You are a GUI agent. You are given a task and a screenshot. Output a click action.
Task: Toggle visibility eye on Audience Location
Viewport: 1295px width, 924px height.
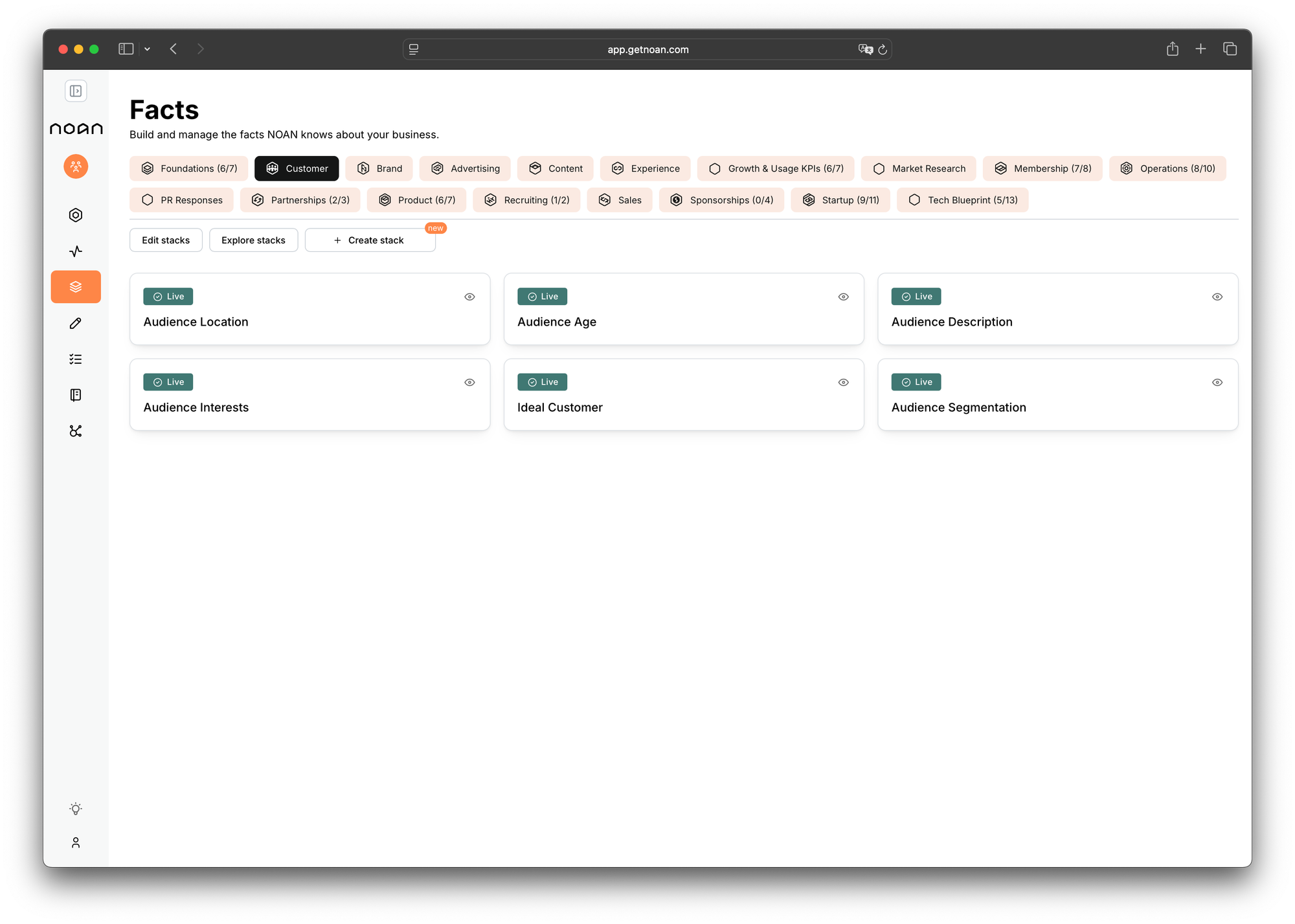click(x=469, y=297)
